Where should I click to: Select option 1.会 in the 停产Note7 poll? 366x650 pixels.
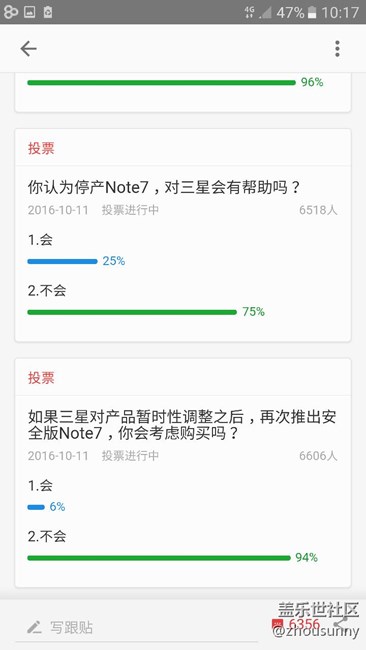point(40,240)
